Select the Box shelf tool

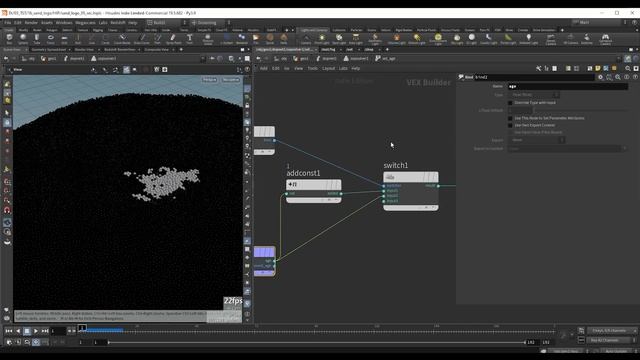pyautogui.click(x=9, y=39)
